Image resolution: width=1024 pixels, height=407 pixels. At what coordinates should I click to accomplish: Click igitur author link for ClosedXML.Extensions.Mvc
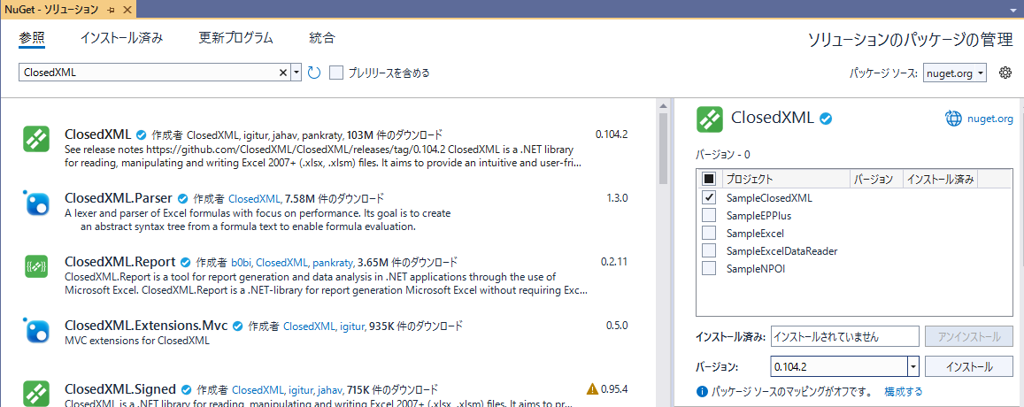(353, 326)
